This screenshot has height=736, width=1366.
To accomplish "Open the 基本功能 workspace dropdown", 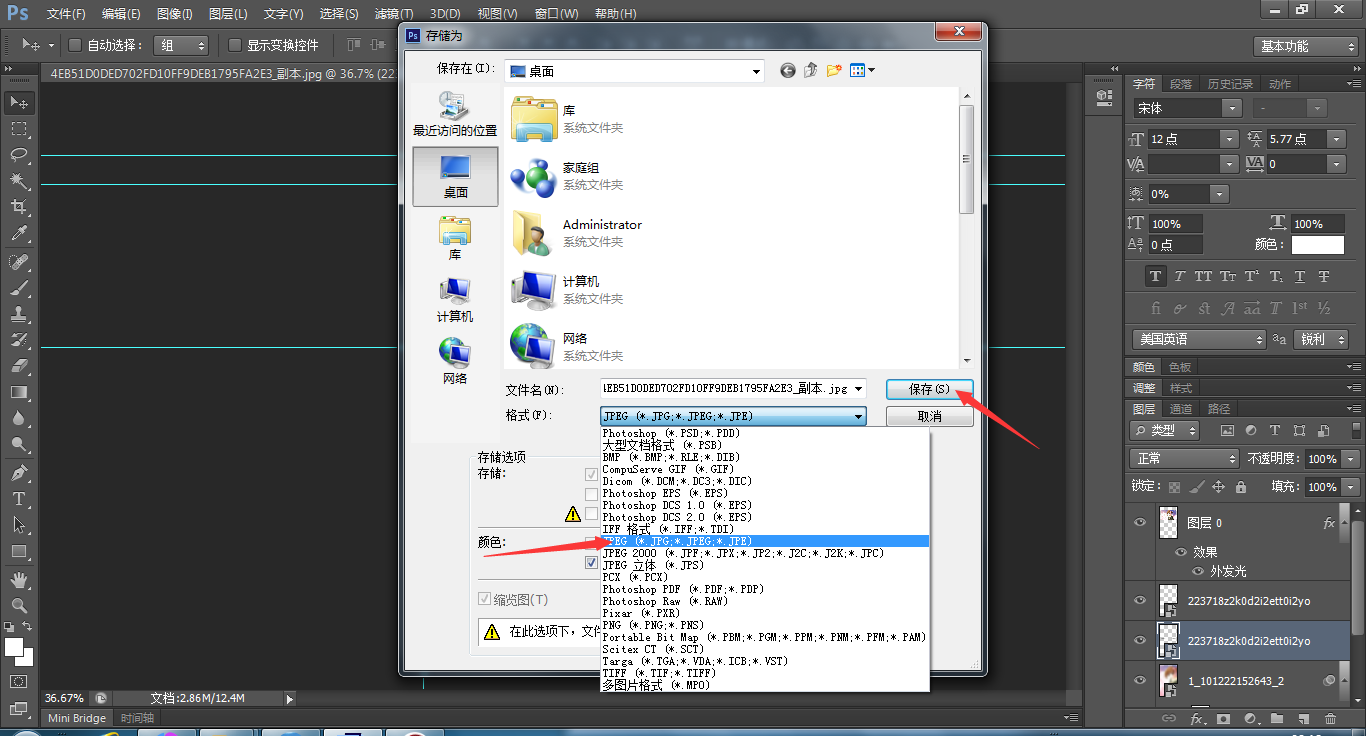I will 1306,46.
